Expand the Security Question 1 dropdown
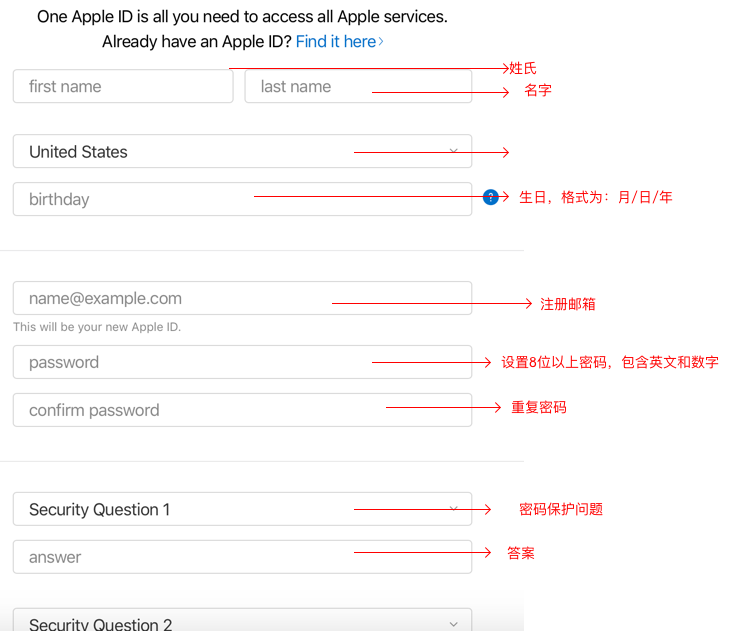This screenshot has height=631, width=737. pyautogui.click(x=200, y=510)
